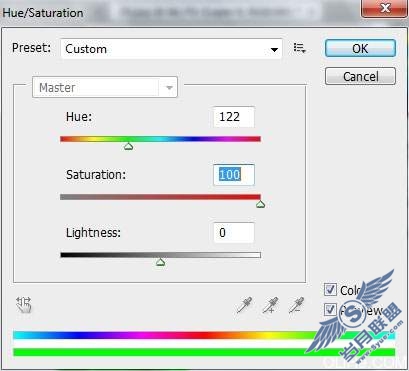Screen dimensions: 409x371
Task: Click the Hue value field showing 122
Action: point(234,117)
